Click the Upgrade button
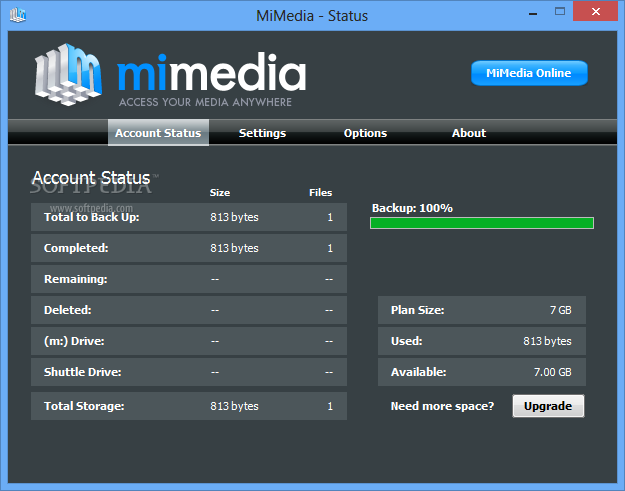 point(548,406)
